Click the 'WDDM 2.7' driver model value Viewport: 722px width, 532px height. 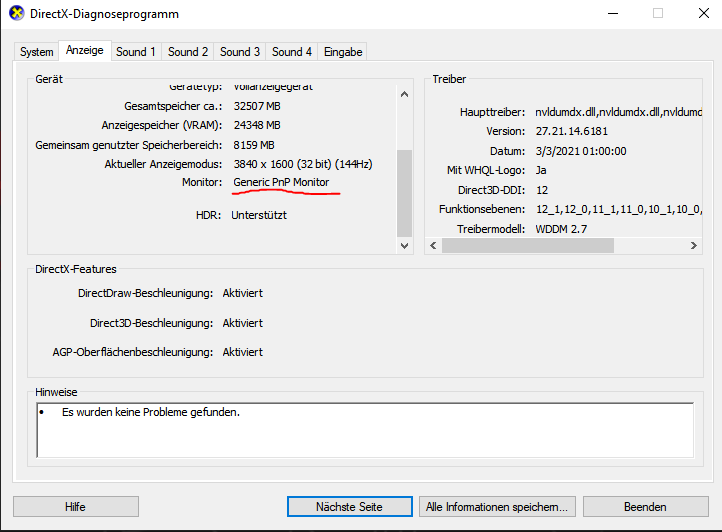(x=561, y=229)
